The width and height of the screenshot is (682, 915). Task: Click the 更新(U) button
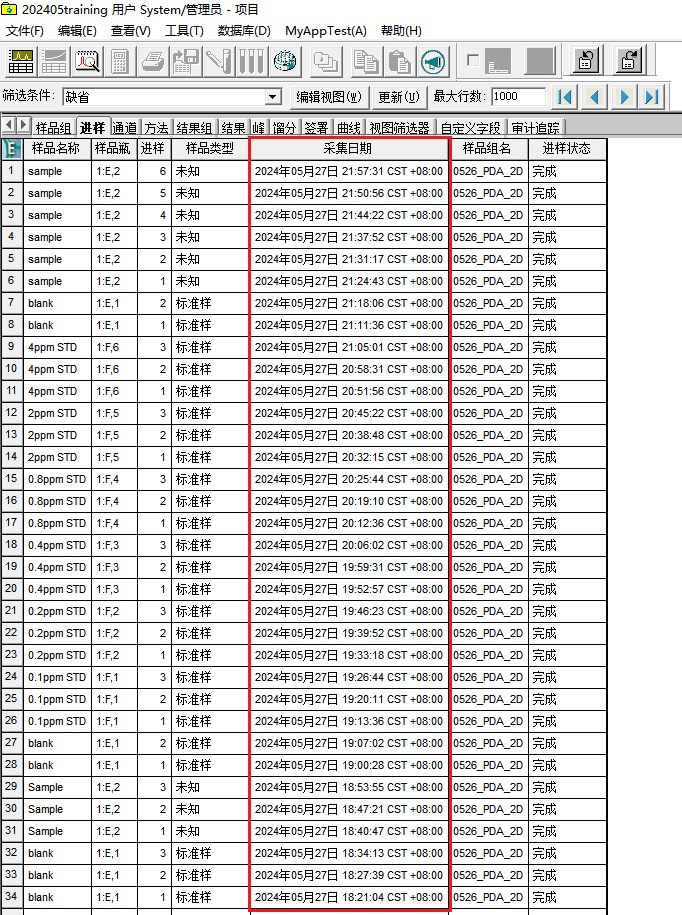pos(399,97)
